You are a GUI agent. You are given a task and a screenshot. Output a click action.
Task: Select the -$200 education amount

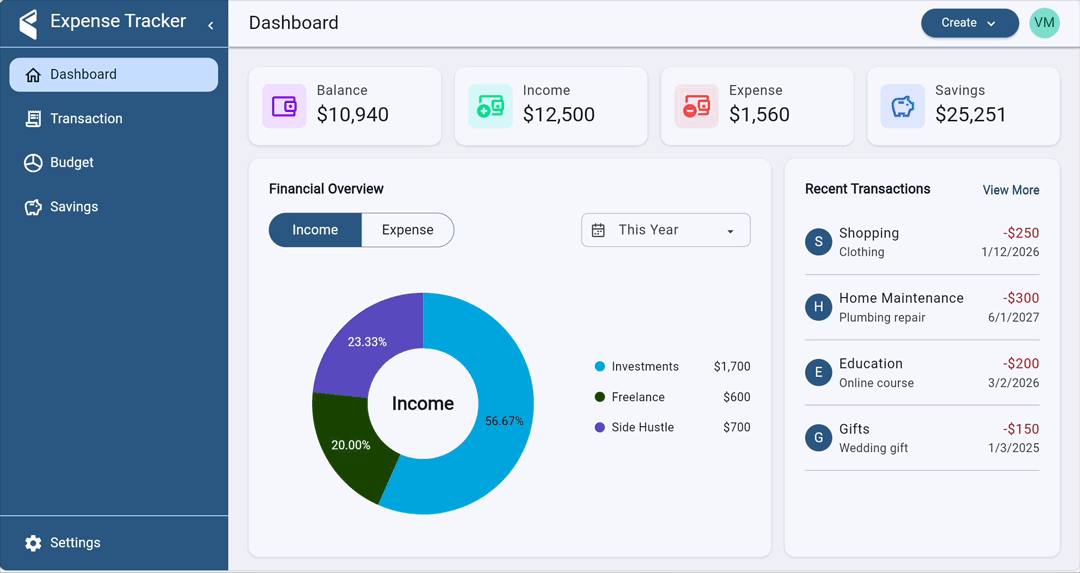[1021, 364]
